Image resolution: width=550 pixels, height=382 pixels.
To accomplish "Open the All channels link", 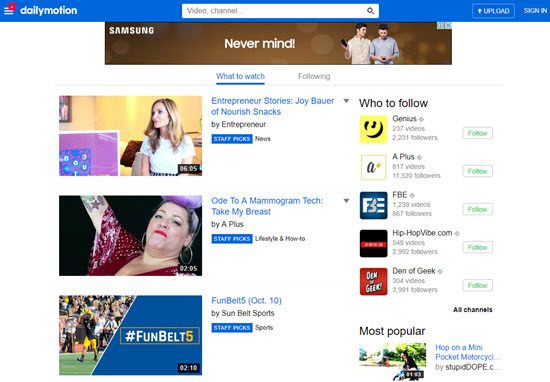I will tap(472, 310).
